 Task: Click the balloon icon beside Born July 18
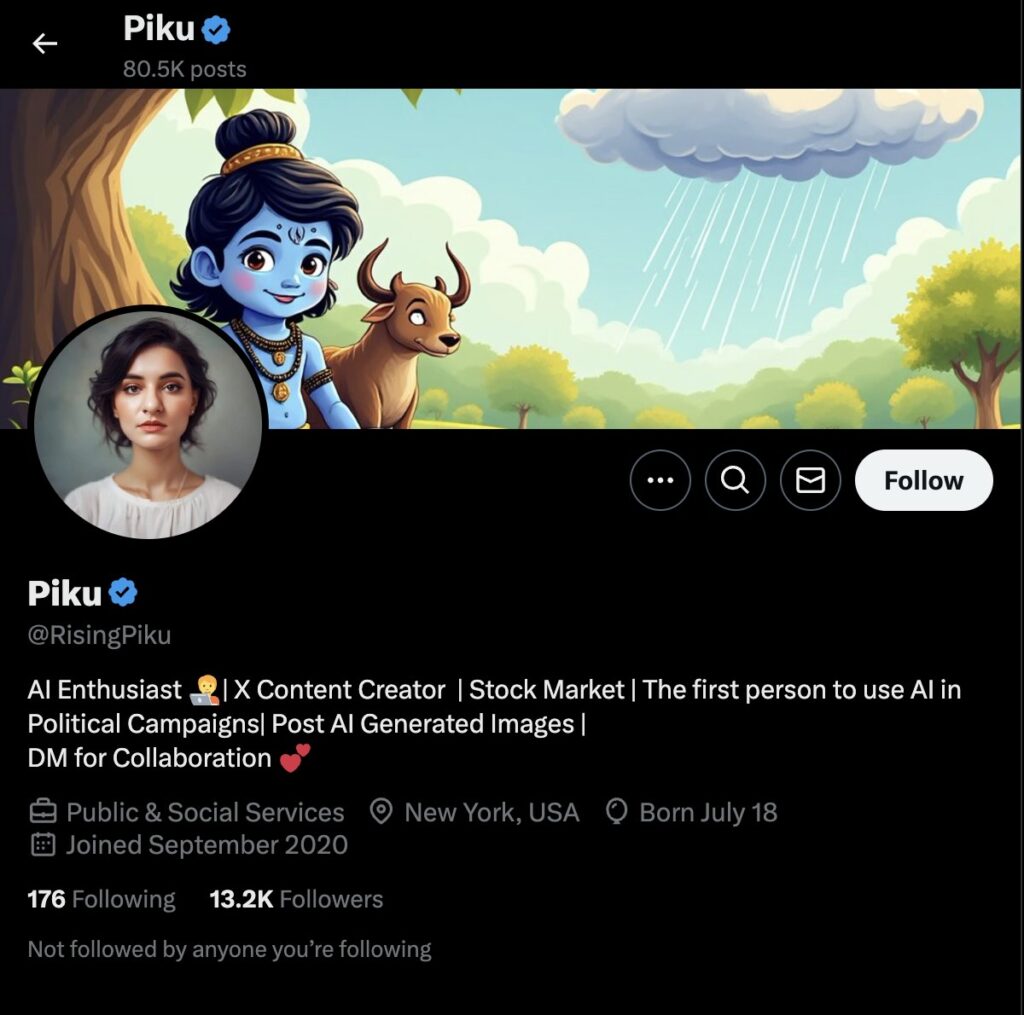coord(616,812)
